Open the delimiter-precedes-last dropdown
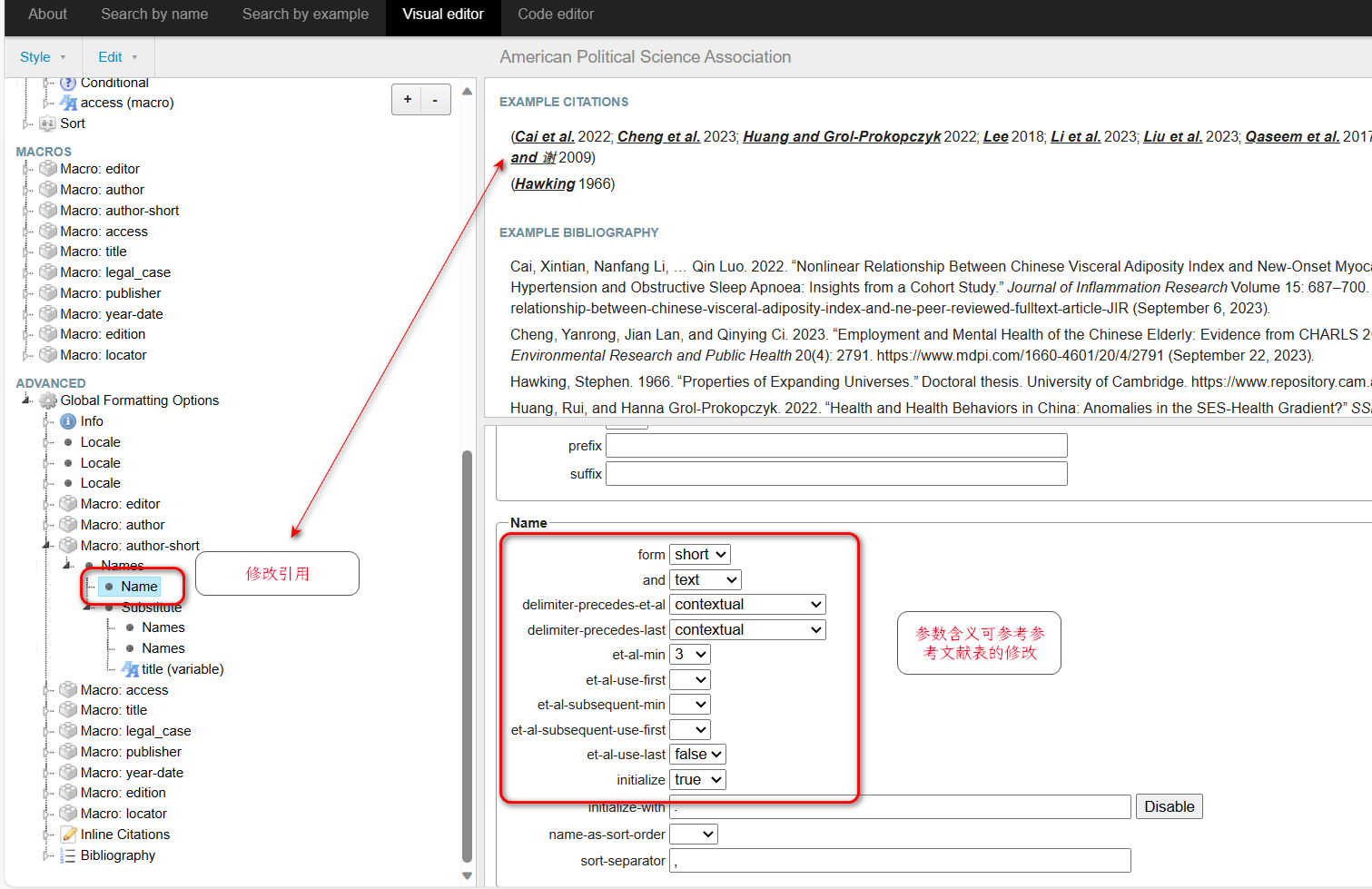 747,629
